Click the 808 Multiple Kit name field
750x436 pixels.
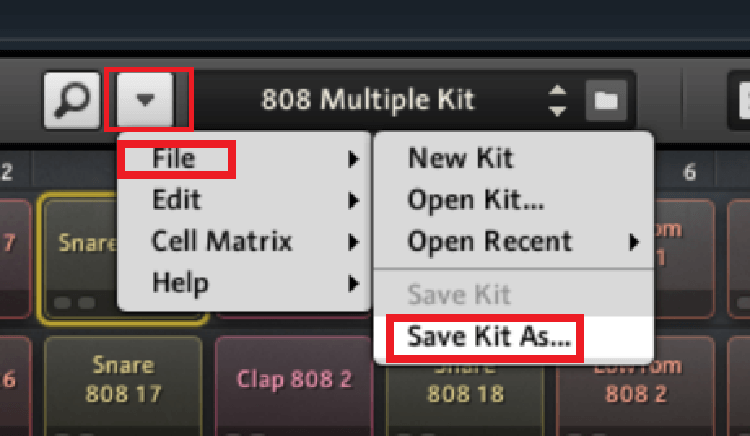pos(368,100)
